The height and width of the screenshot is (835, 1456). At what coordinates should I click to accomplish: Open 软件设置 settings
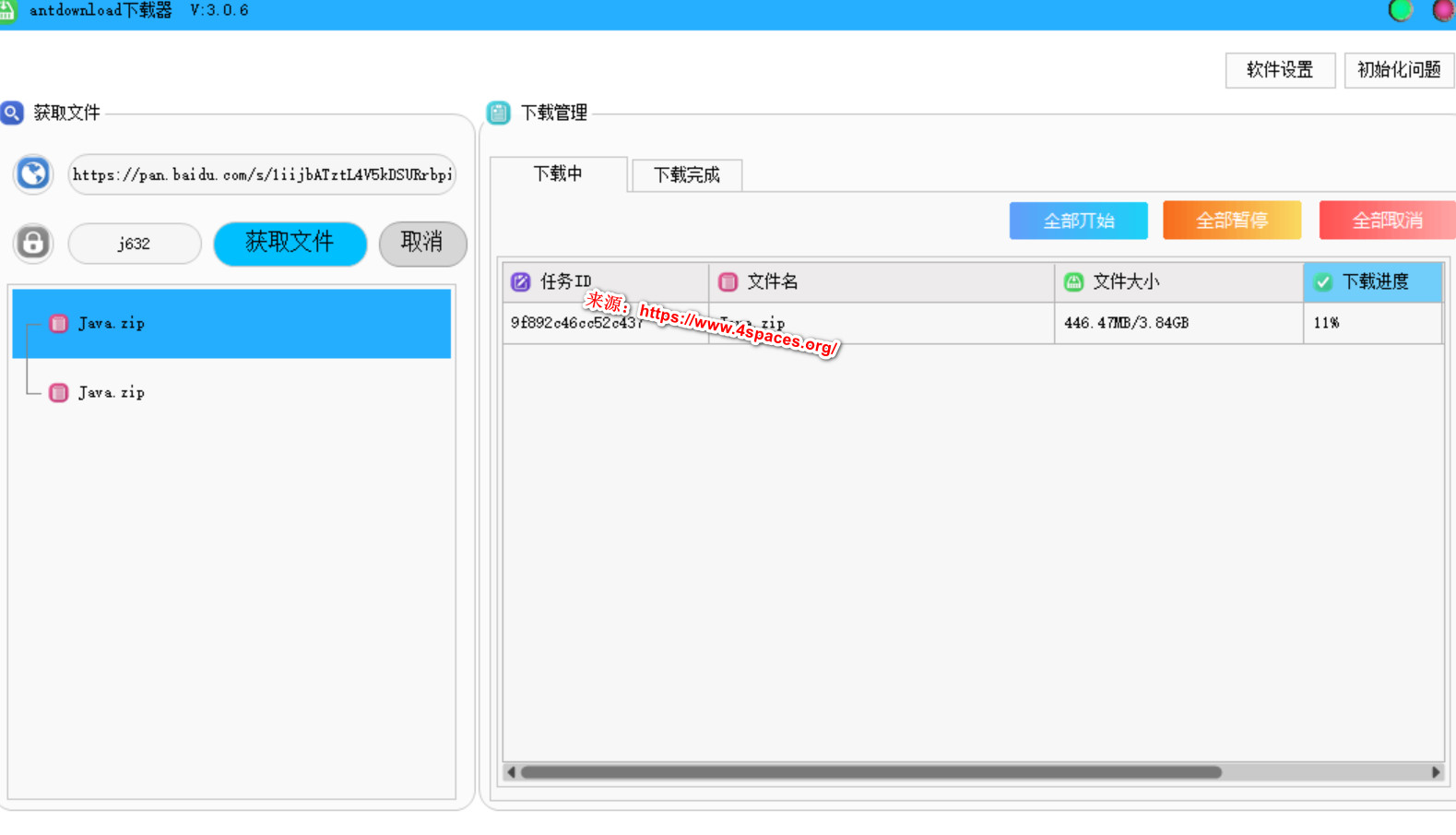click(1279, 70)
